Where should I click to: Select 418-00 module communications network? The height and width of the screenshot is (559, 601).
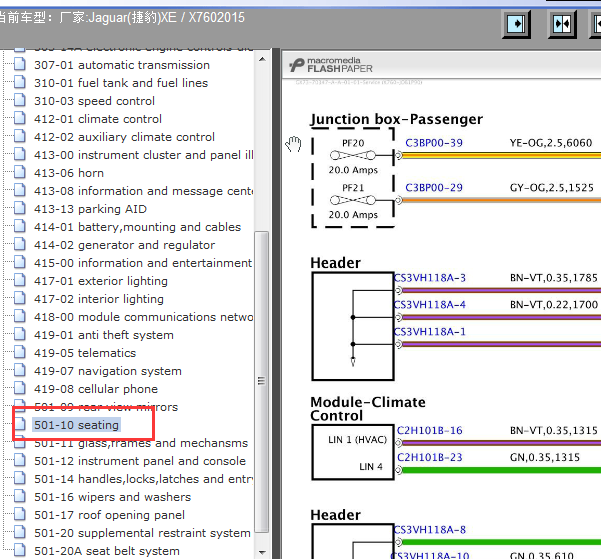click(143, 317)
